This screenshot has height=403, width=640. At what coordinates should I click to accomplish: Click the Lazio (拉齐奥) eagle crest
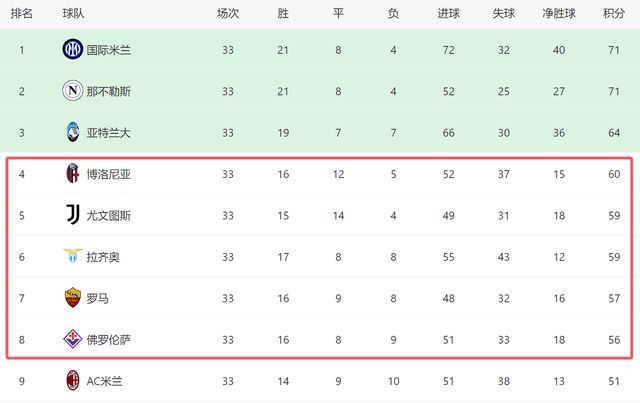click(72, 257)
